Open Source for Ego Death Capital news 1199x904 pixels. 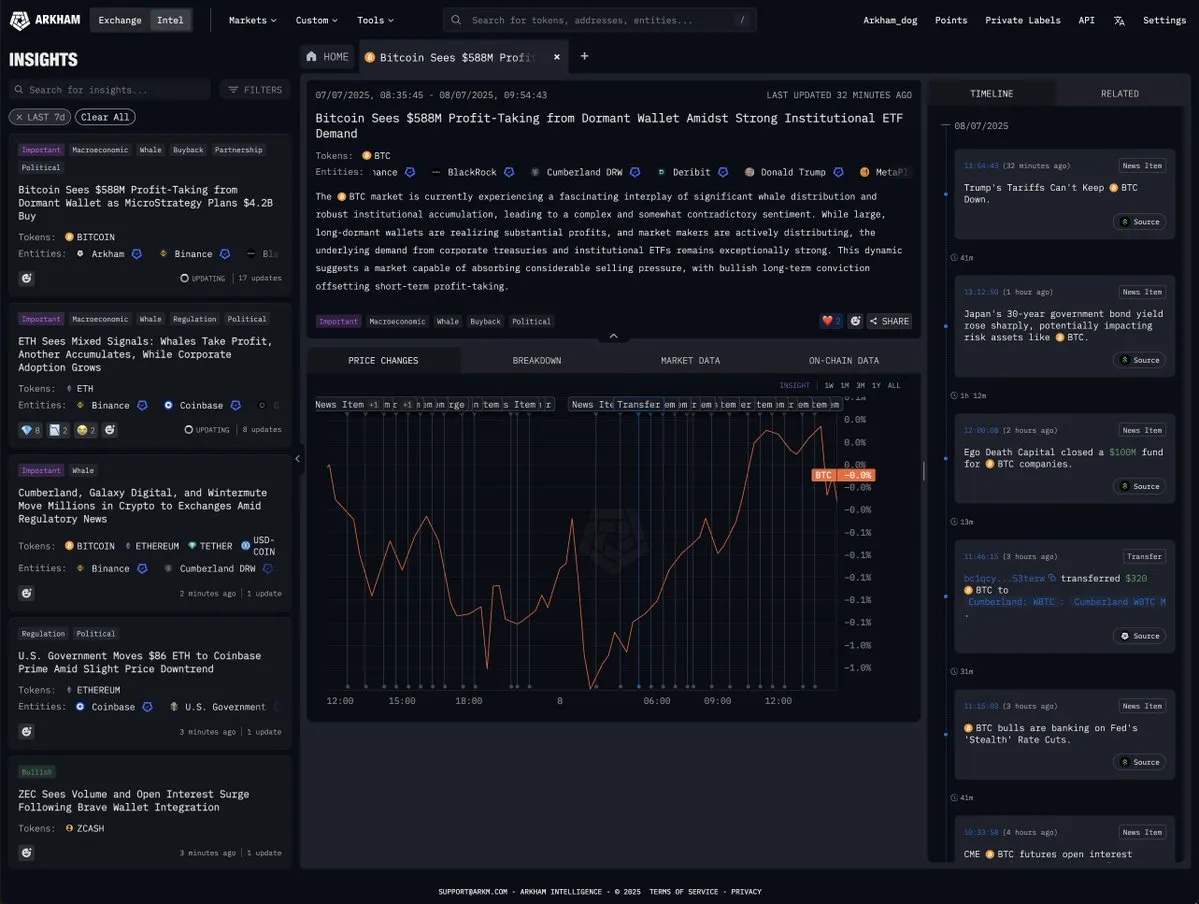[1139, 486]
